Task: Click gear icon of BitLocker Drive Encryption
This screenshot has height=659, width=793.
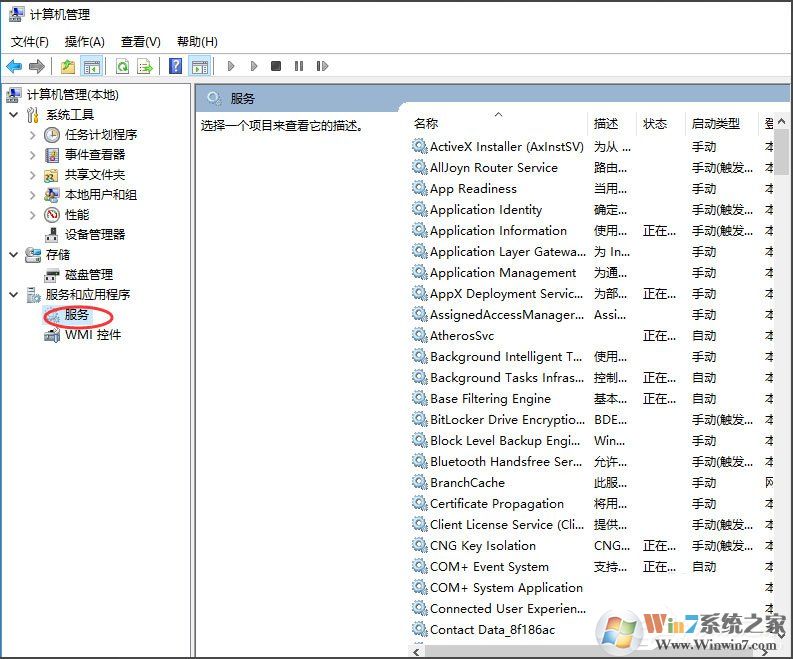Action: coord(419,419)
